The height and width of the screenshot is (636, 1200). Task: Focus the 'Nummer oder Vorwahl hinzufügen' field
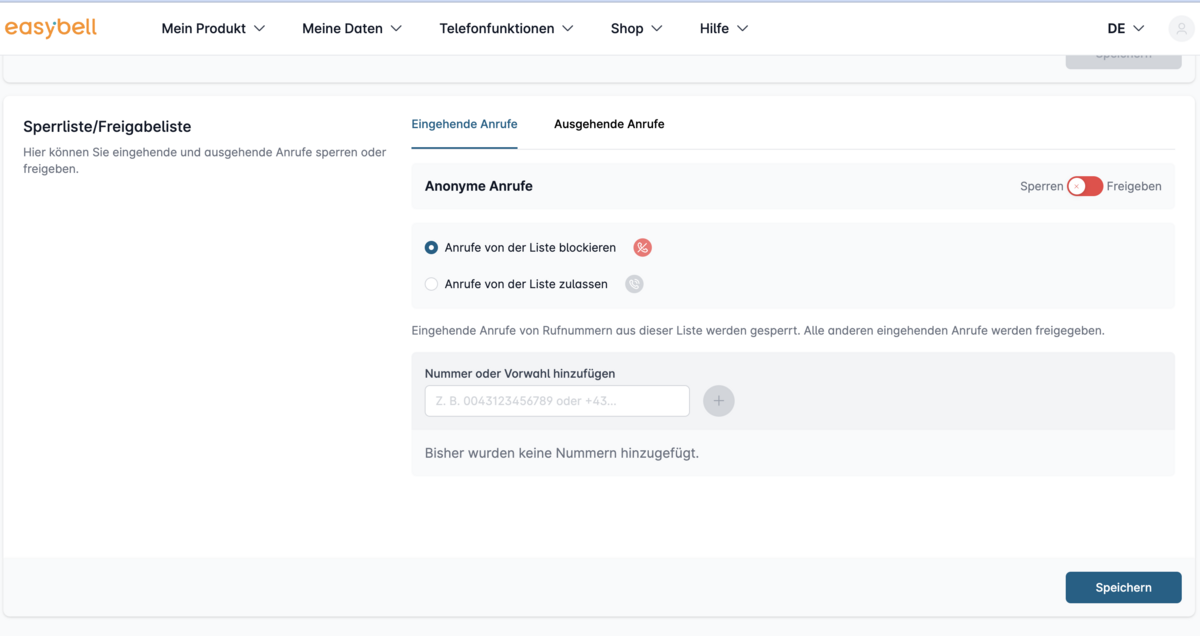tap(557, 401)
